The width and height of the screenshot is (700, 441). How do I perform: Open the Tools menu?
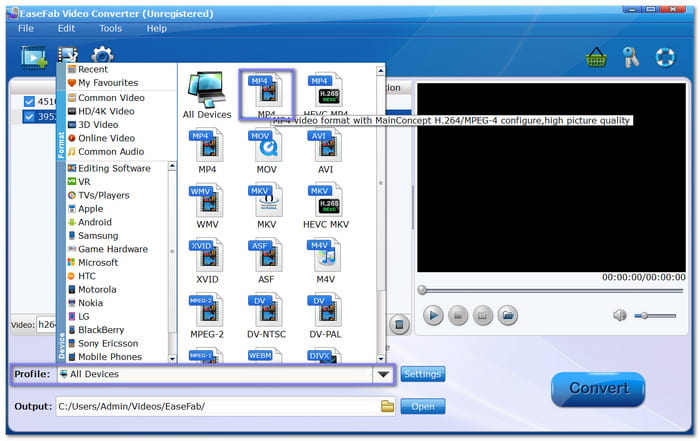tap(110, 28)
